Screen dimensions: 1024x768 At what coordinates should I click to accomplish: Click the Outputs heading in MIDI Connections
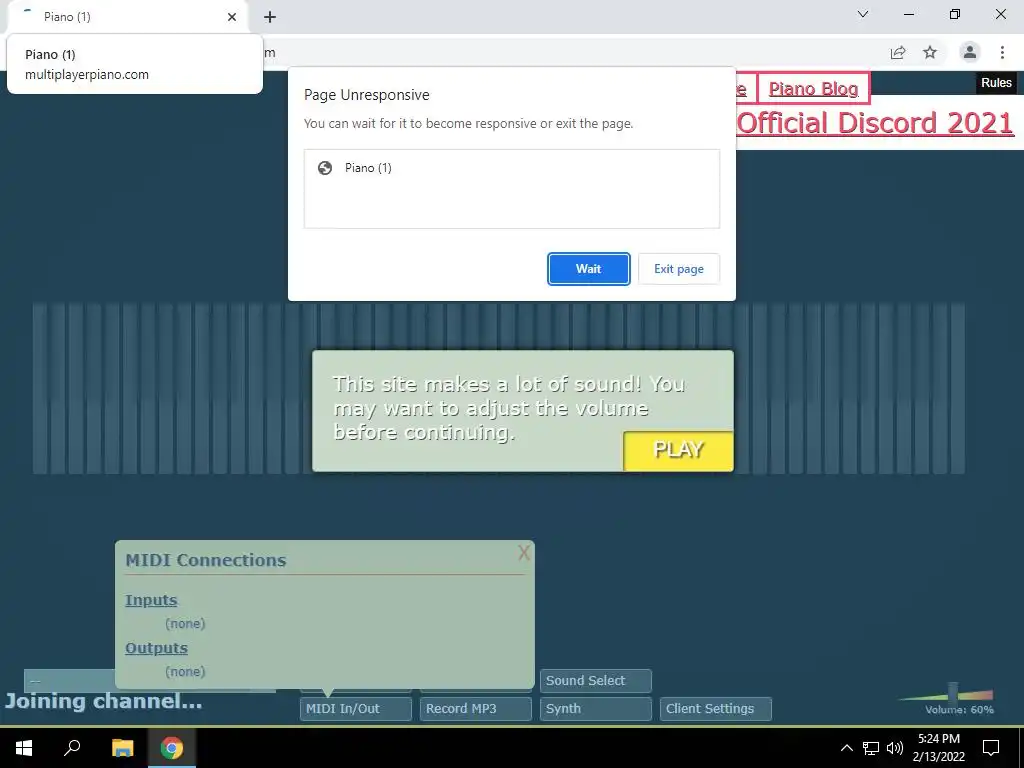(156, 648)
